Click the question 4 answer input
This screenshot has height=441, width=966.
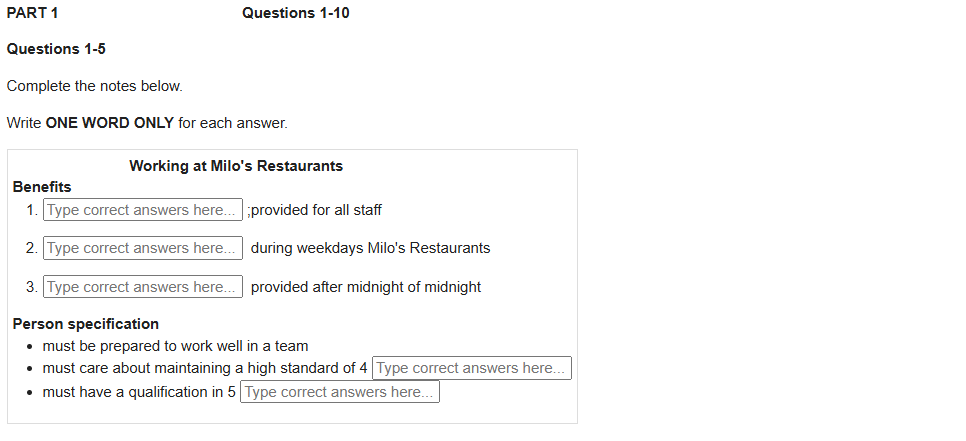pyautogui.click(x=471, y=368)
